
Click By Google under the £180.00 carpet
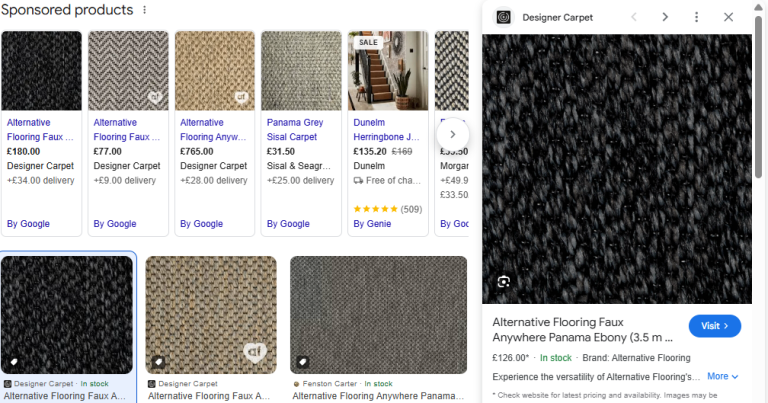pyautogui.click(x=29, y=224)
